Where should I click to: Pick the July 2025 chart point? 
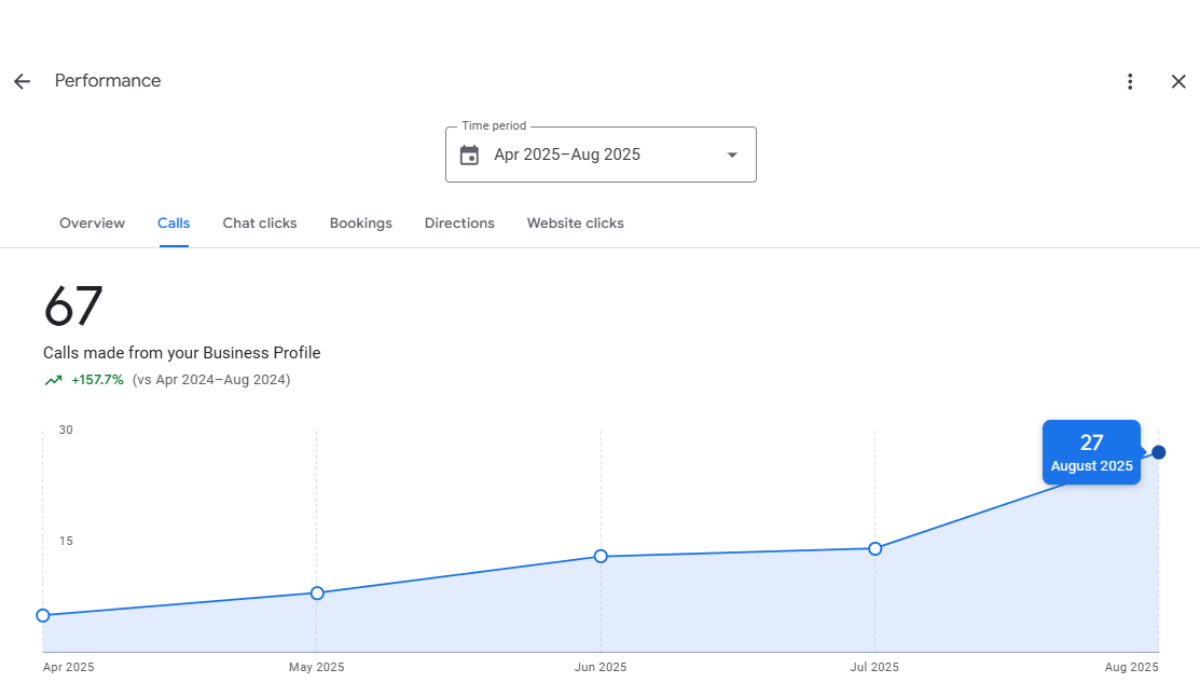875,548
